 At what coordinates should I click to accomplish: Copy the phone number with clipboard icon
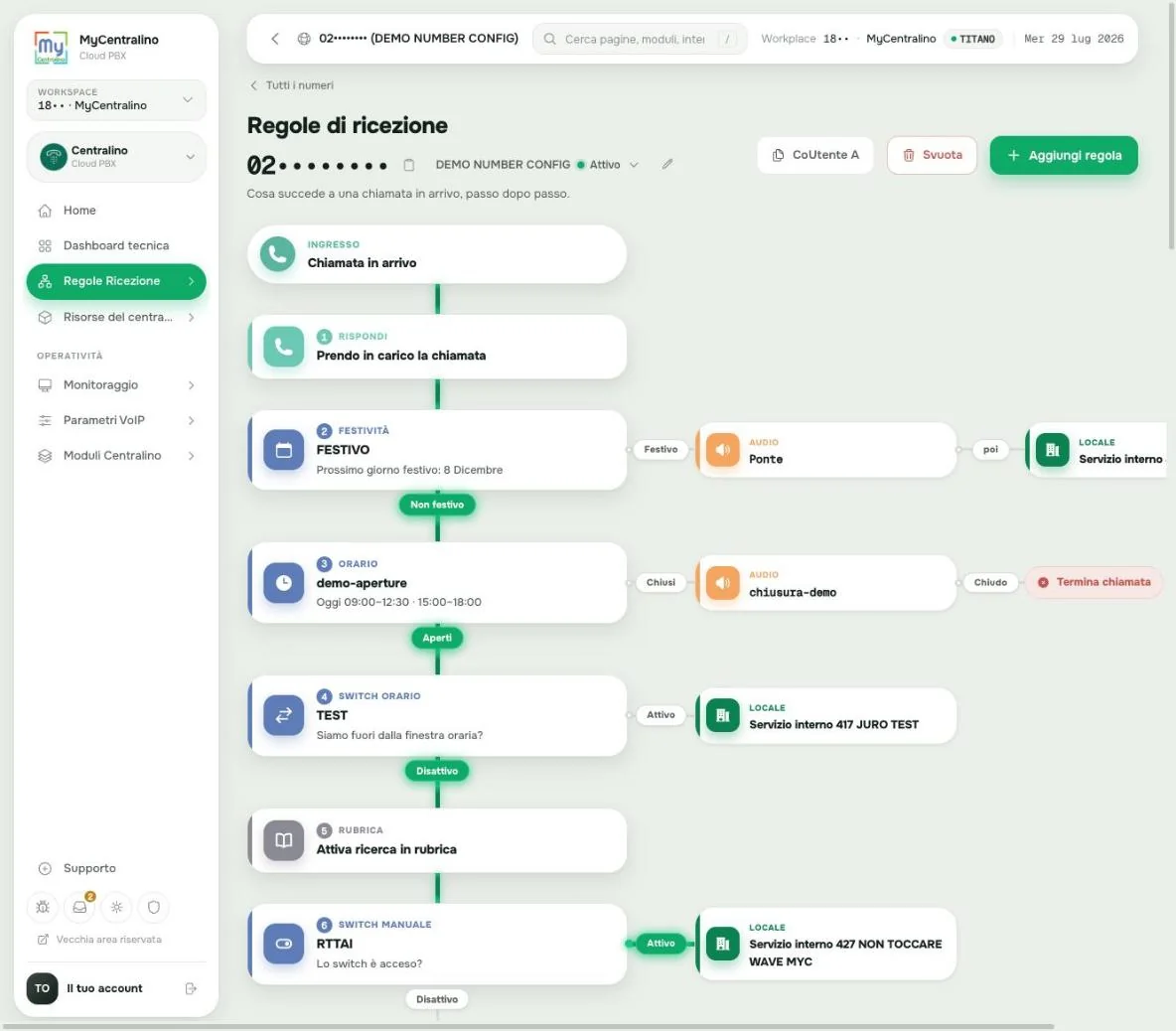click(409, 165)
